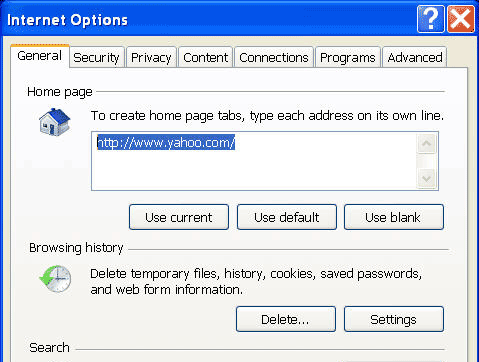The height and width of the screenshot is (362, 479).
Task: Open the Privacy tab
Action: point(151,57)
